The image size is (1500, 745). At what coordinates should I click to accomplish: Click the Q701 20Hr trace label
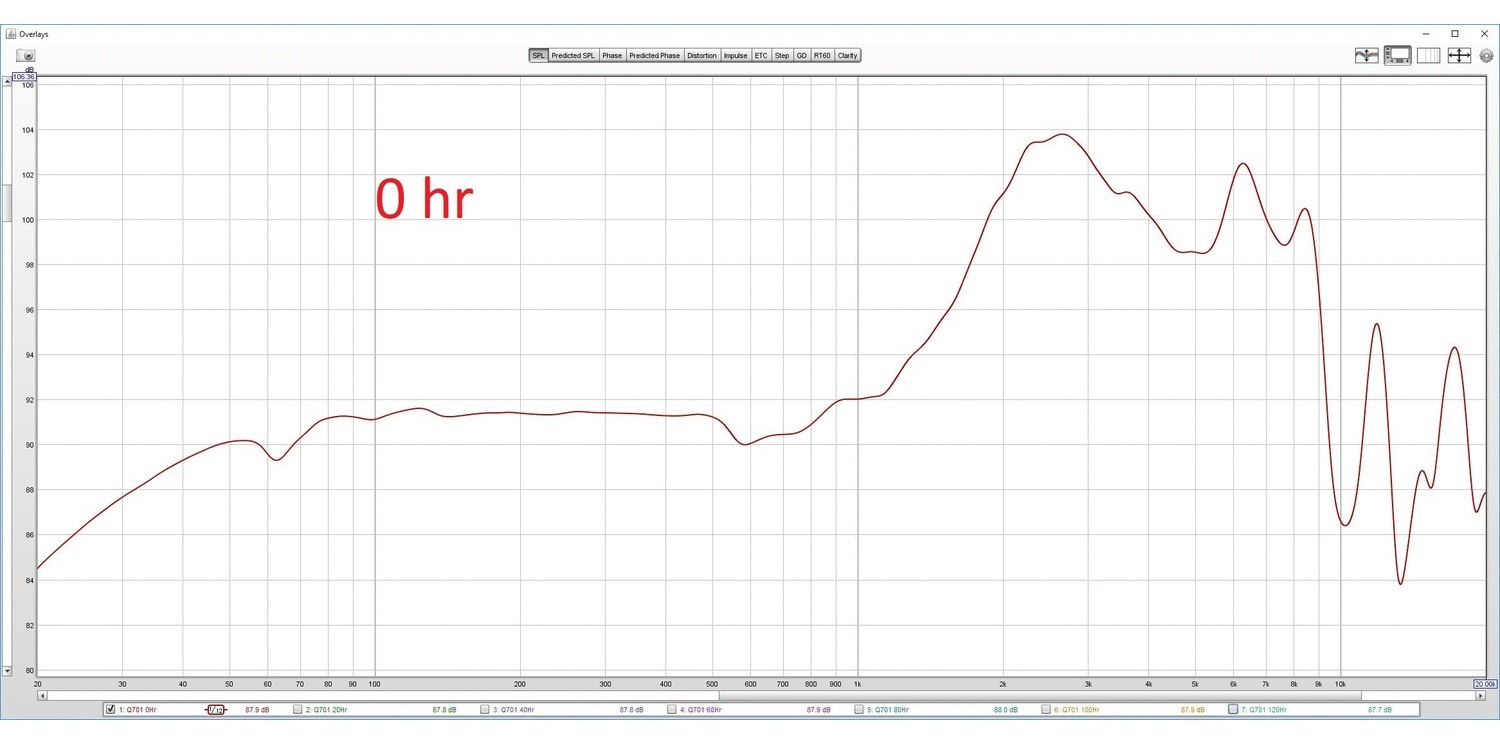(x=326, y=710)
